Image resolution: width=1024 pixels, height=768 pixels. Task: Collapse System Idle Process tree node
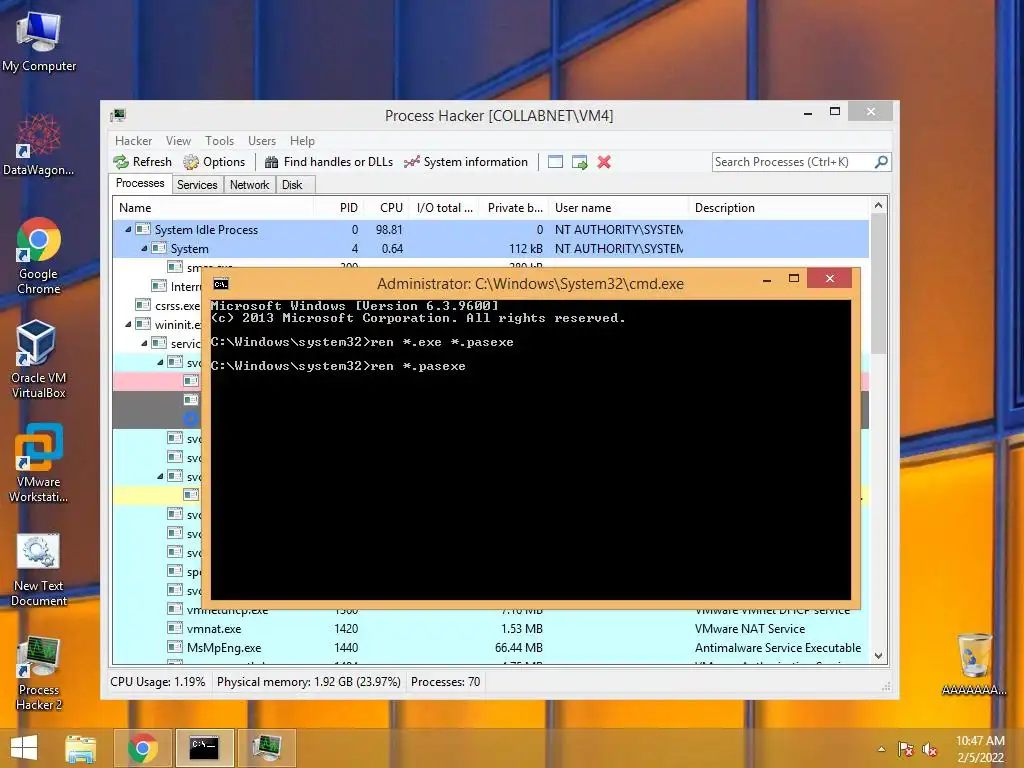tap(128, 229)
